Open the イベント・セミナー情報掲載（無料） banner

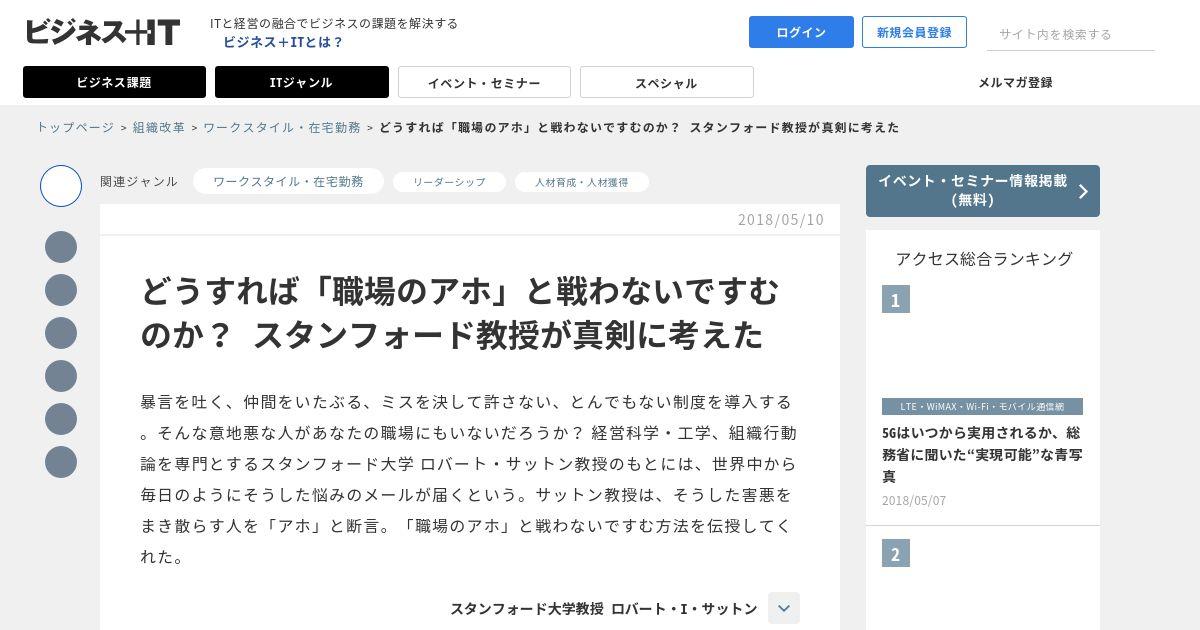coord(983,191)
